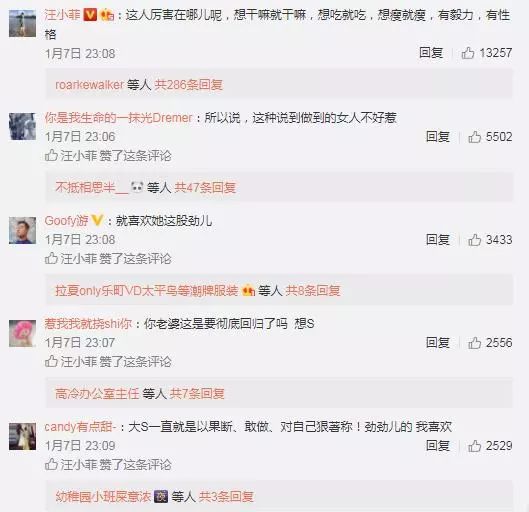Like Goofy游's comment with 3433 likes
Screen dimensions: 529x512
click(x=474, y=240)
